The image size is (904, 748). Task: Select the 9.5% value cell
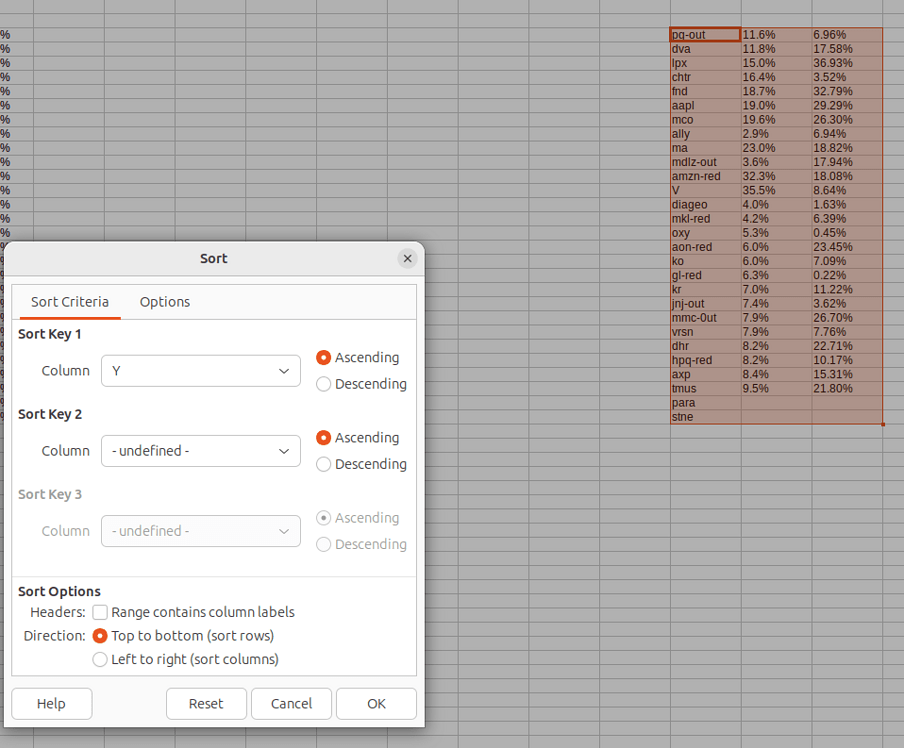777,389
